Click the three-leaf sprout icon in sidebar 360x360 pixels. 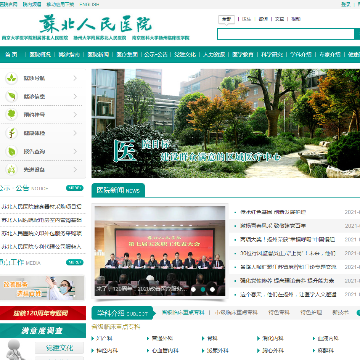(12, 78)
